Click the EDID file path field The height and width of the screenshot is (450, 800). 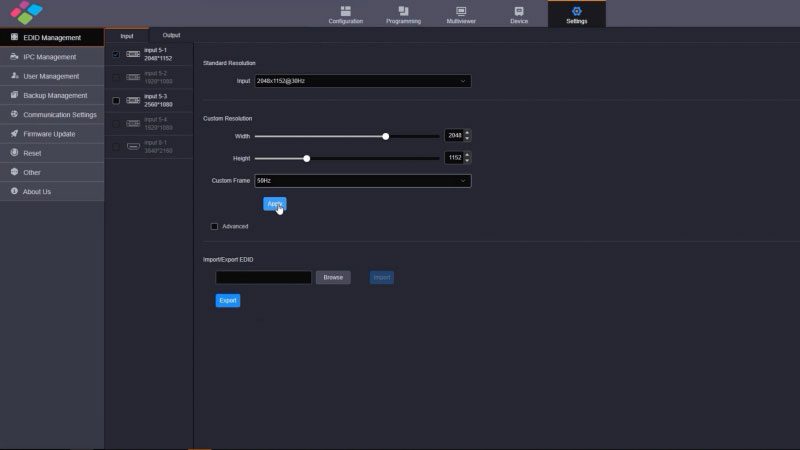[263, 277]
